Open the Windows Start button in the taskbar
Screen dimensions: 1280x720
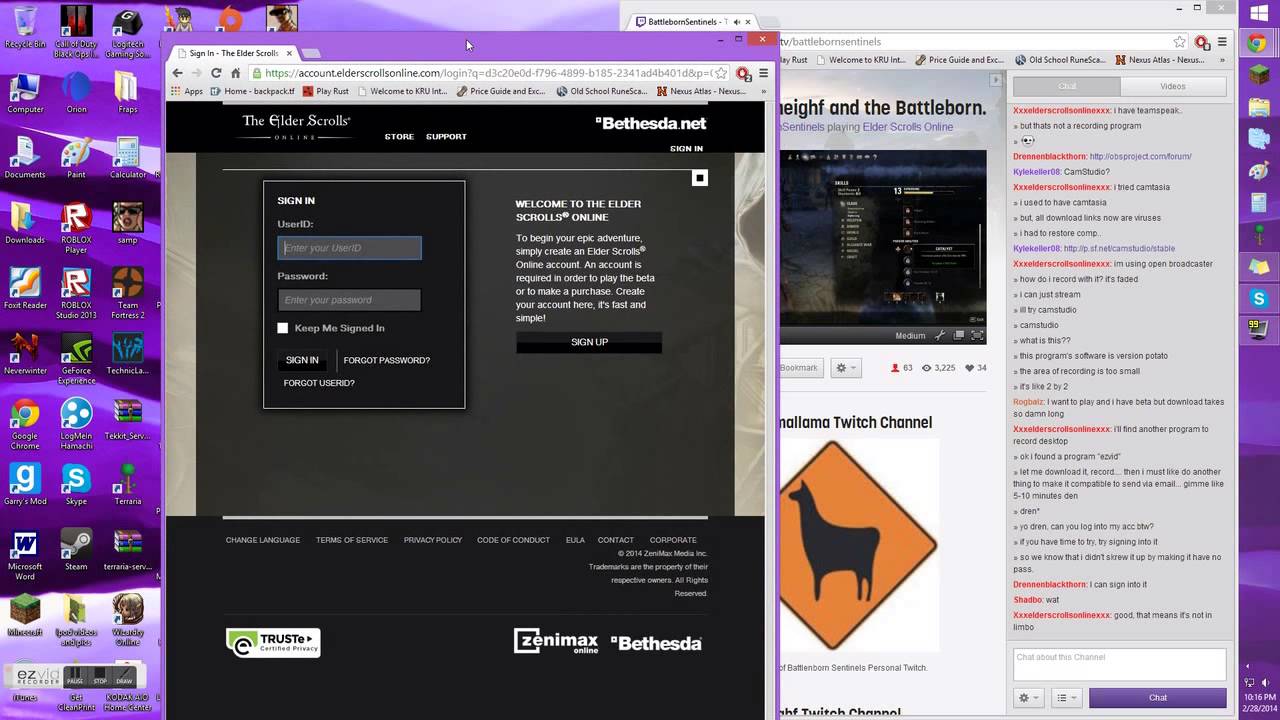point(1258,13)
